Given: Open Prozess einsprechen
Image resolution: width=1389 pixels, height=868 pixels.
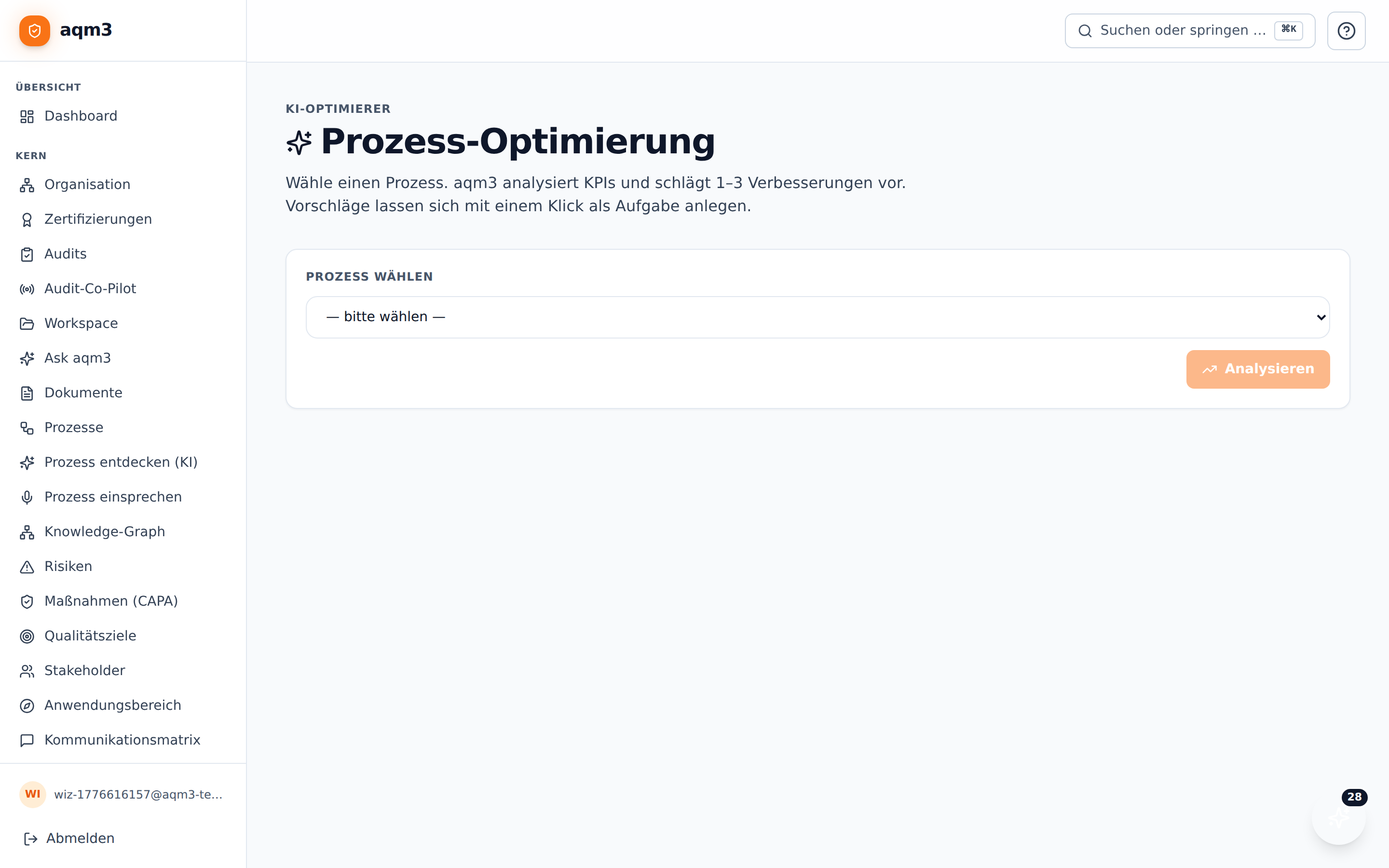Looking at the screenshot, I should click(x=123, y=497).
